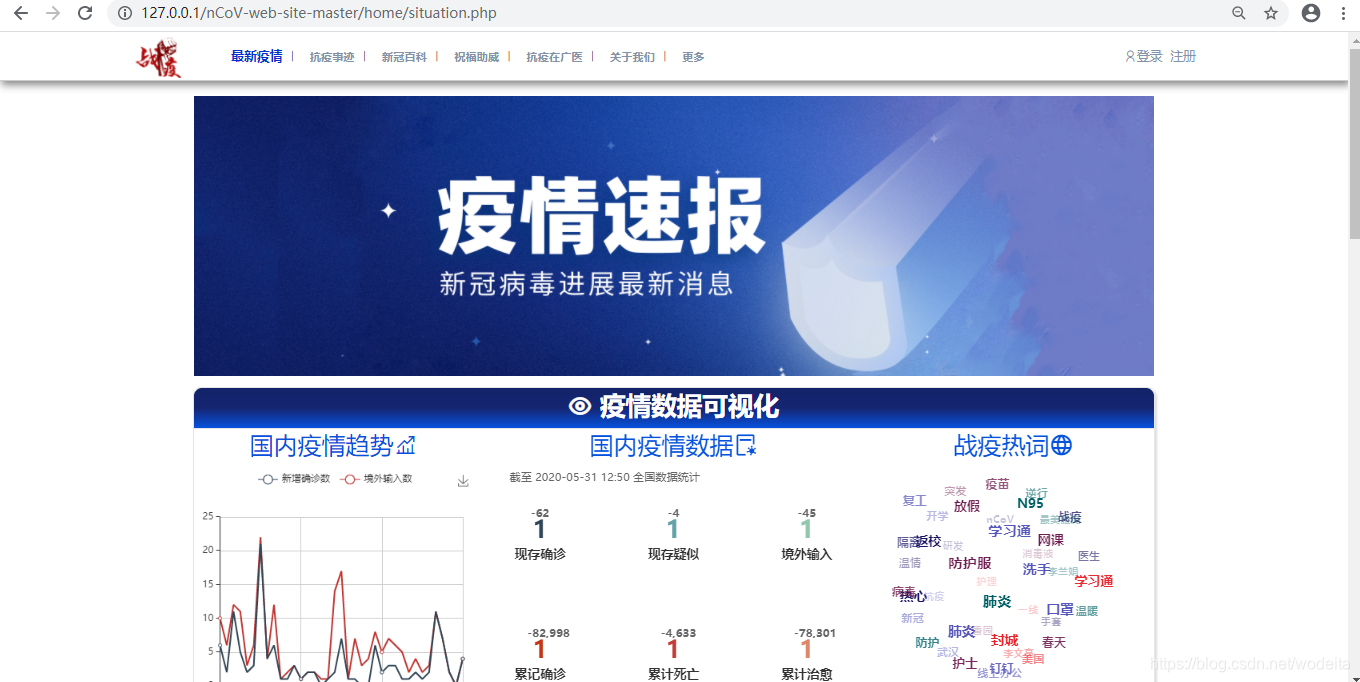Click the 疫情速报 banner image
The height and width of the screenshot is (682, 1360).
(x=674, y=236)
